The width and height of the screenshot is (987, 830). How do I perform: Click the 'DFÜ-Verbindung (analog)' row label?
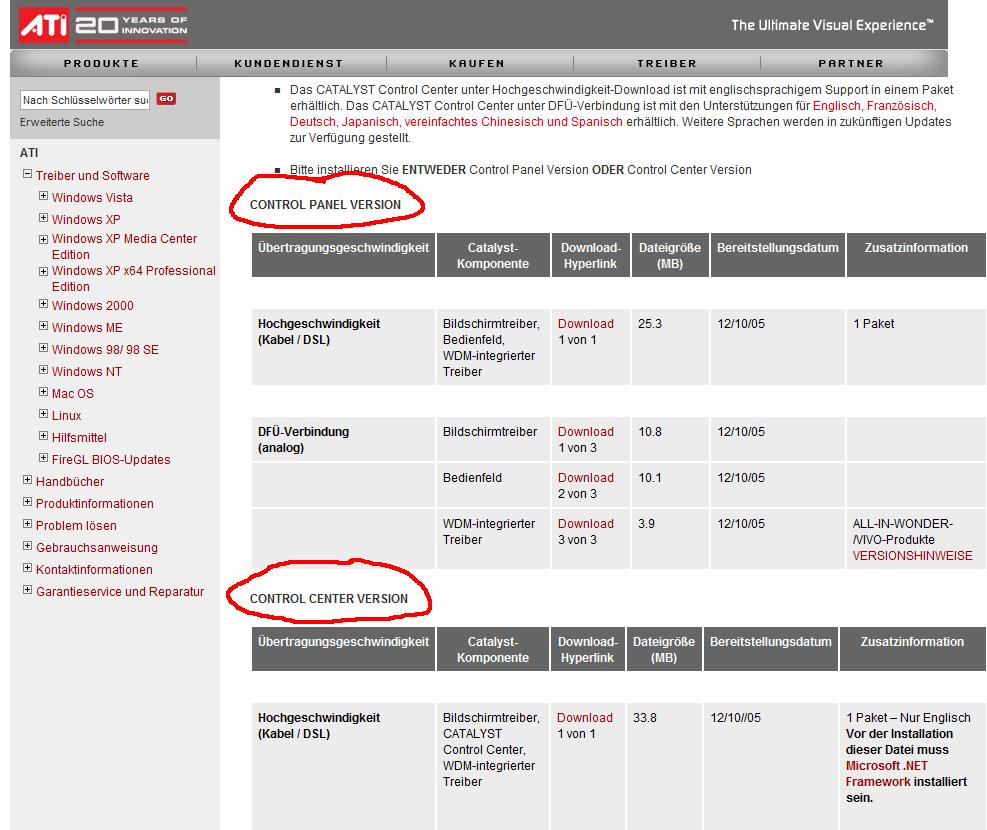coord(303,440)
